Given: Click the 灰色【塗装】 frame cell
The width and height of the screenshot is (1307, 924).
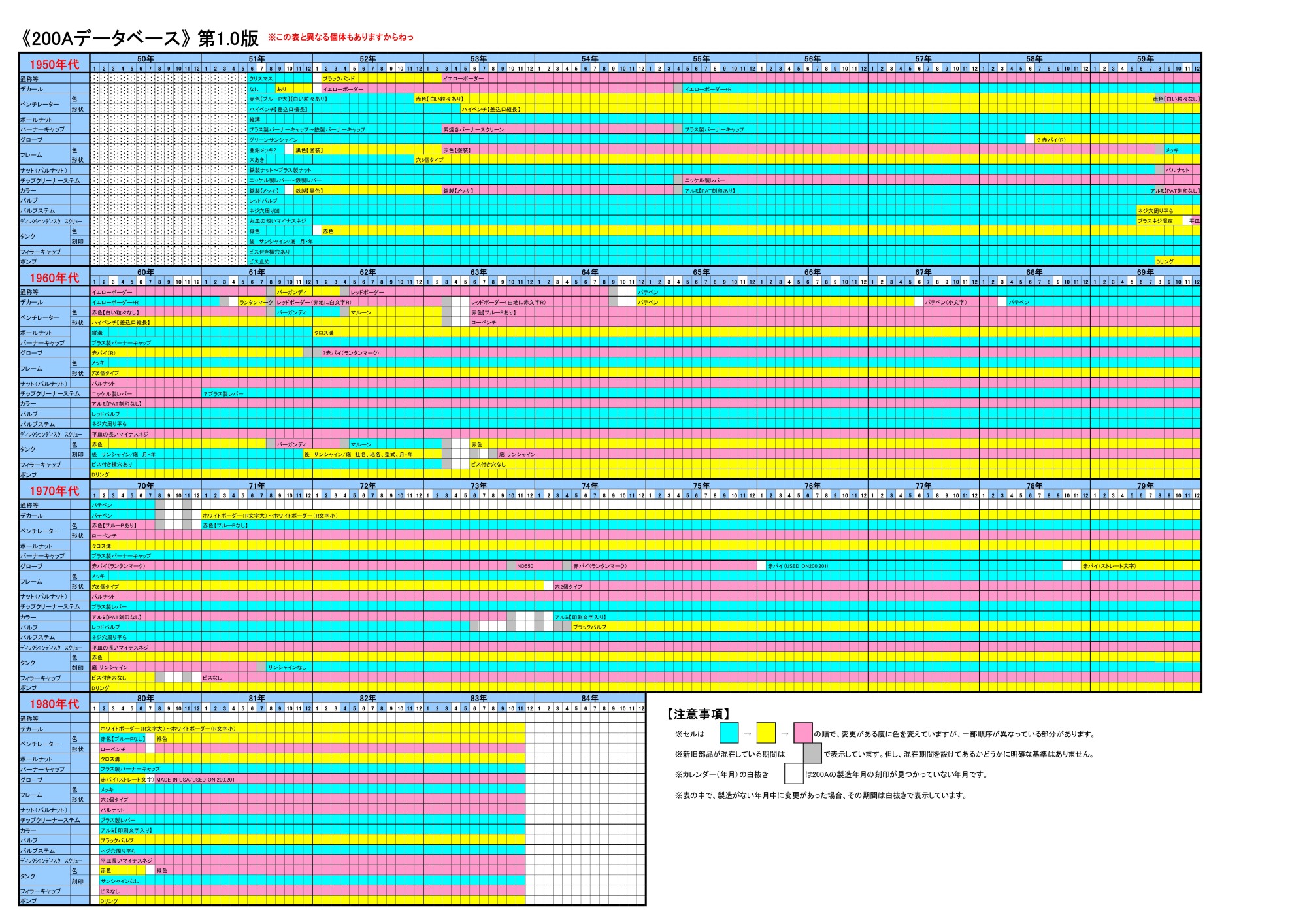Looking at the screenshot, I should click(x=457, y=150).
